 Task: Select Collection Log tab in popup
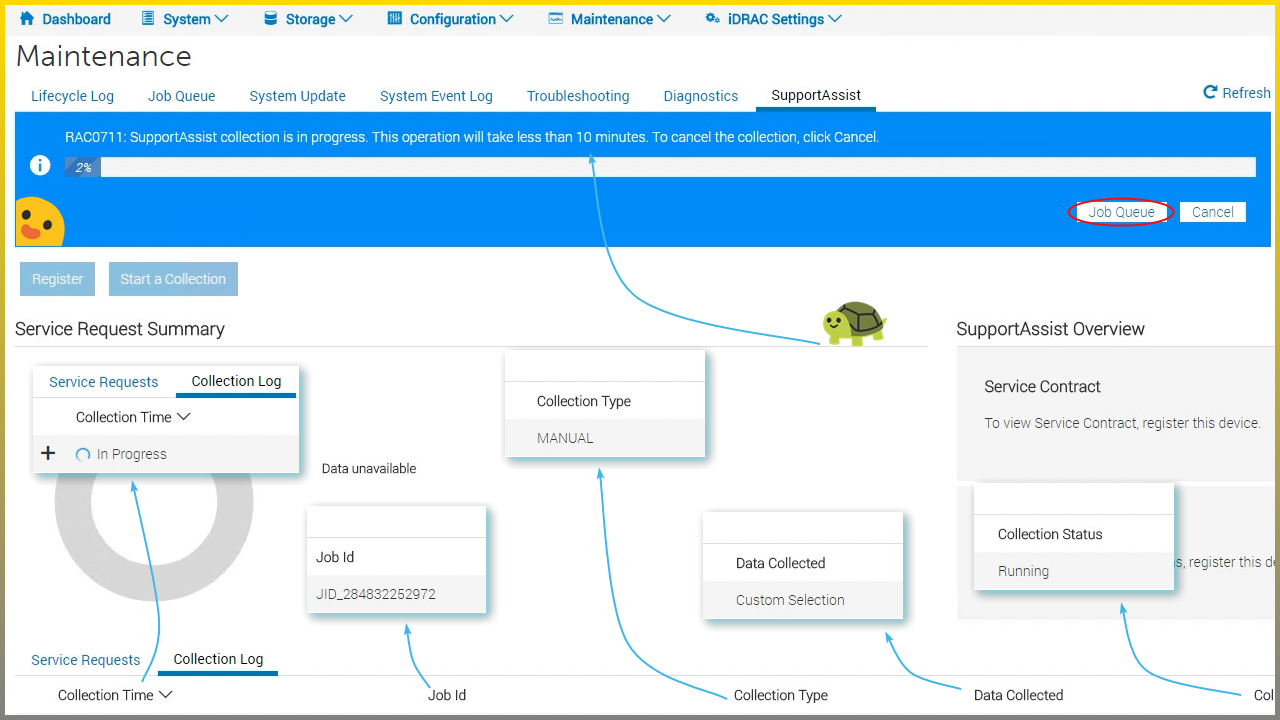coord(236,381)
